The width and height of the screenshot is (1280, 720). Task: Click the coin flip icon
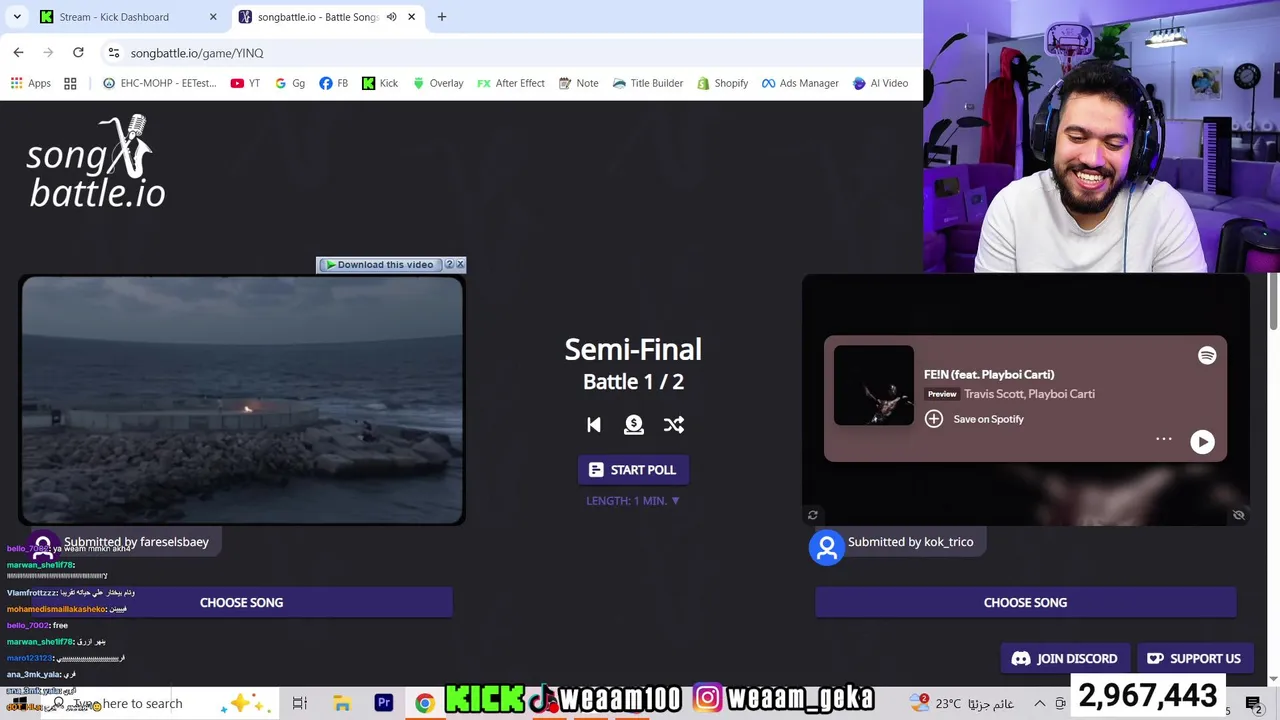[634, 425]
